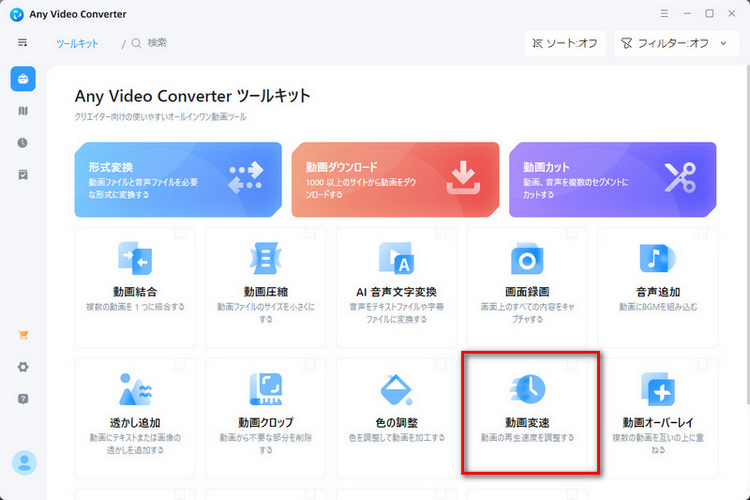Screen dimensions: 750x500
Task: Click the Any Video Converter logo
Action: (x=16, y=14)
